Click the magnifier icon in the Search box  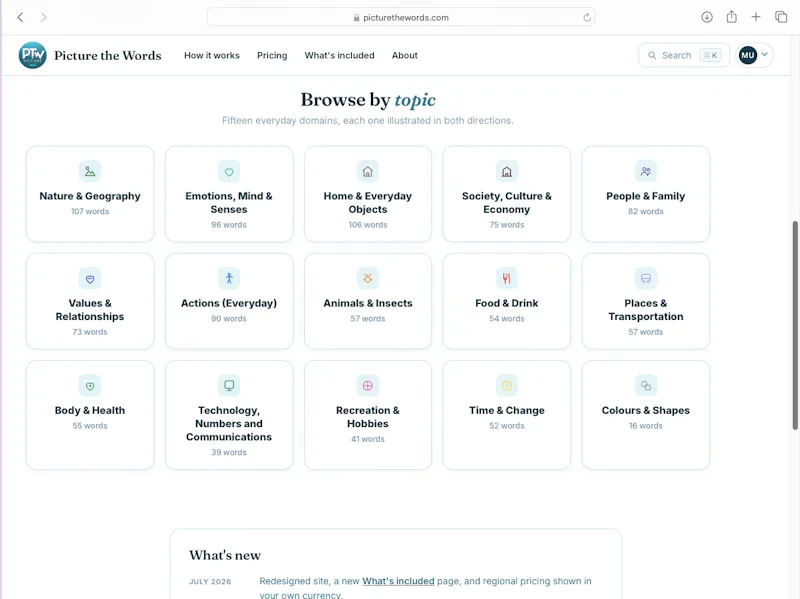[652, 55]
